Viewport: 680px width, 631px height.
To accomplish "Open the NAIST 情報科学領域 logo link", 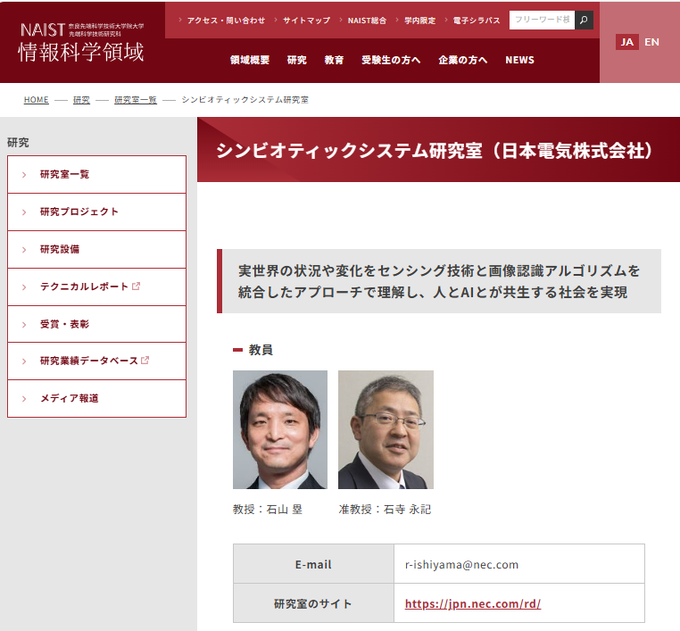I will (x=81, y=42).
